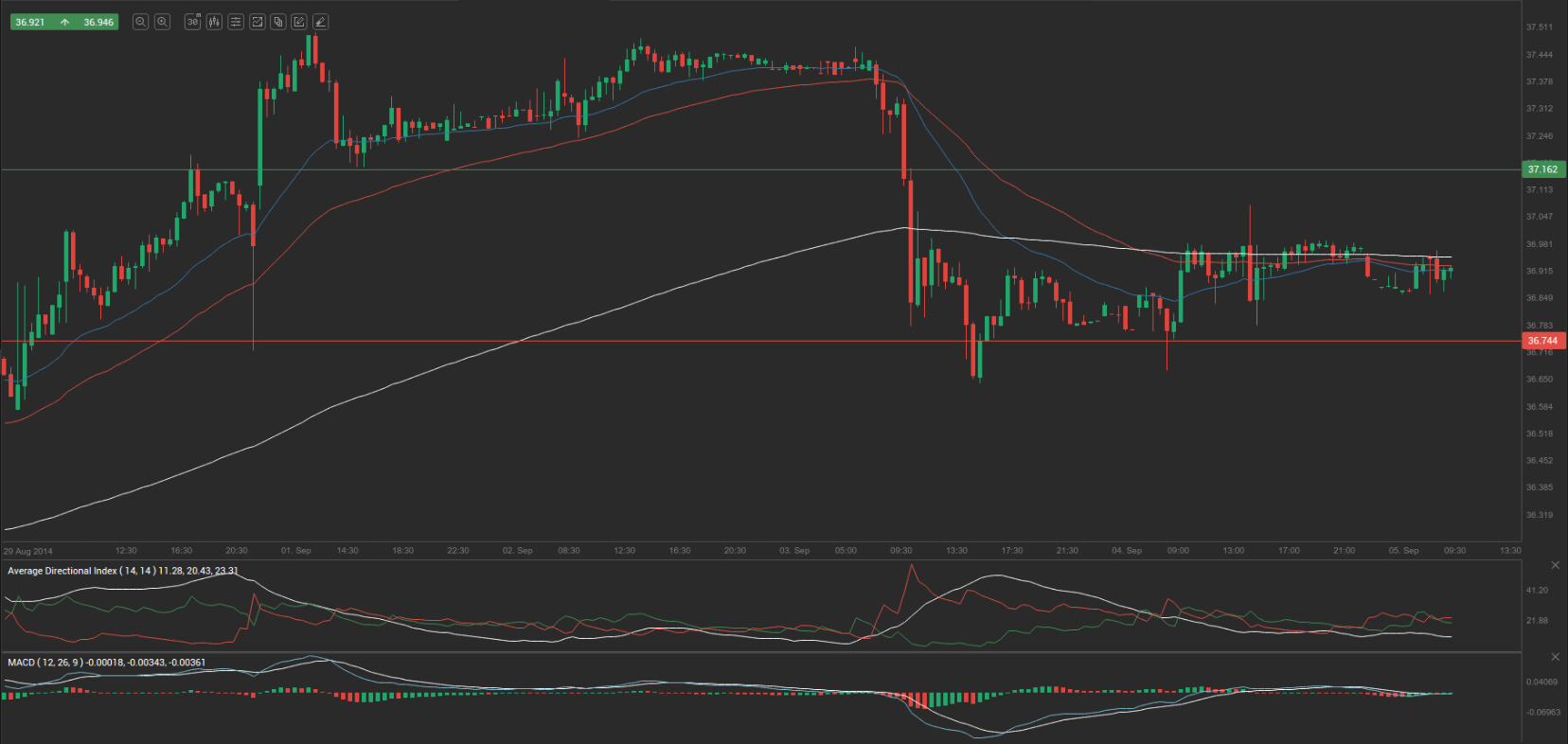This screenshot has width=1568, height=744.
Task: Click the zoom in magnifier icon
Action: (x=162, y=22)
